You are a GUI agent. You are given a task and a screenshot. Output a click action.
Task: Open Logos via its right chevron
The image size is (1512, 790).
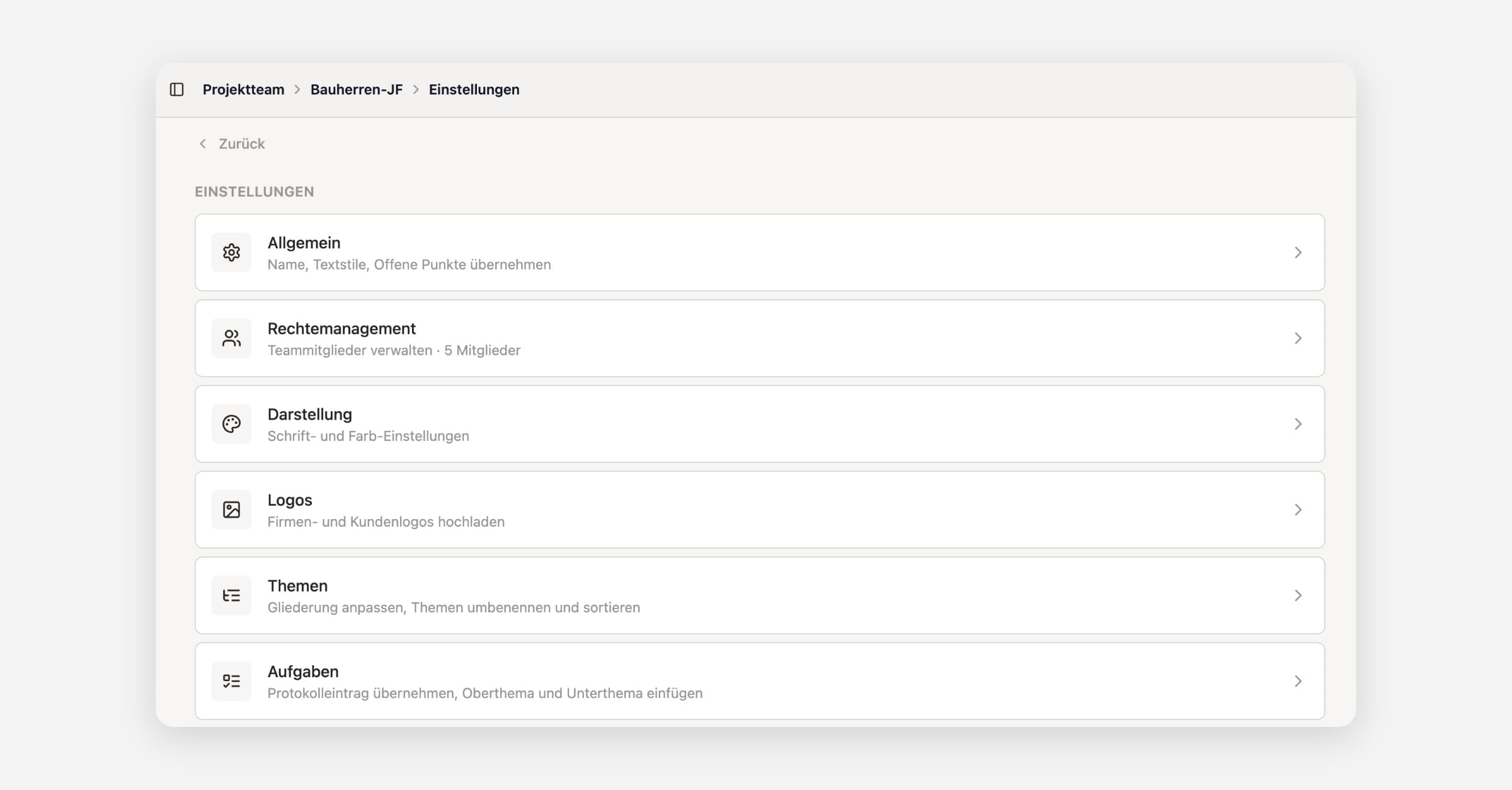(1298, 510)
